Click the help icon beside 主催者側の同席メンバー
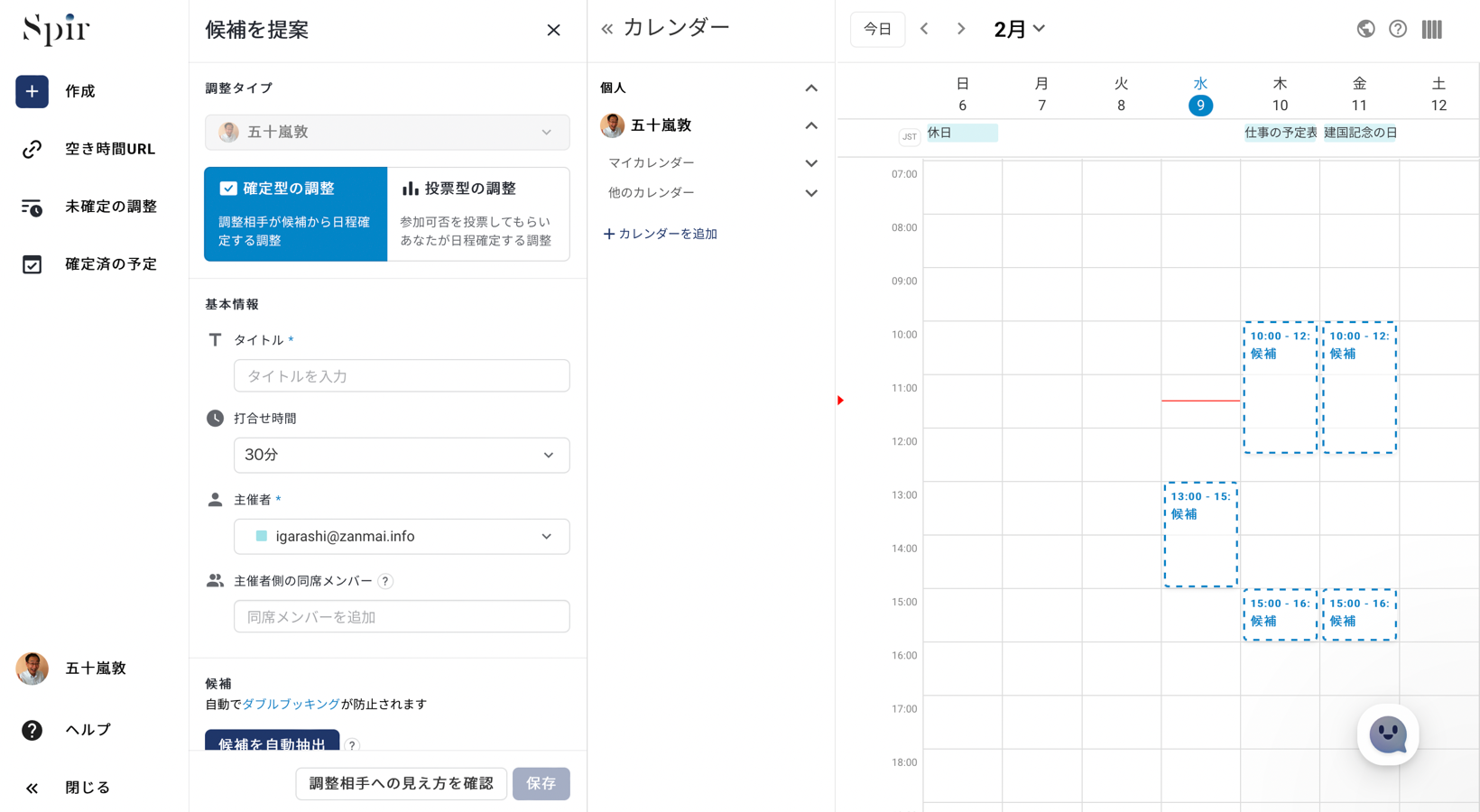 (385, 581)
